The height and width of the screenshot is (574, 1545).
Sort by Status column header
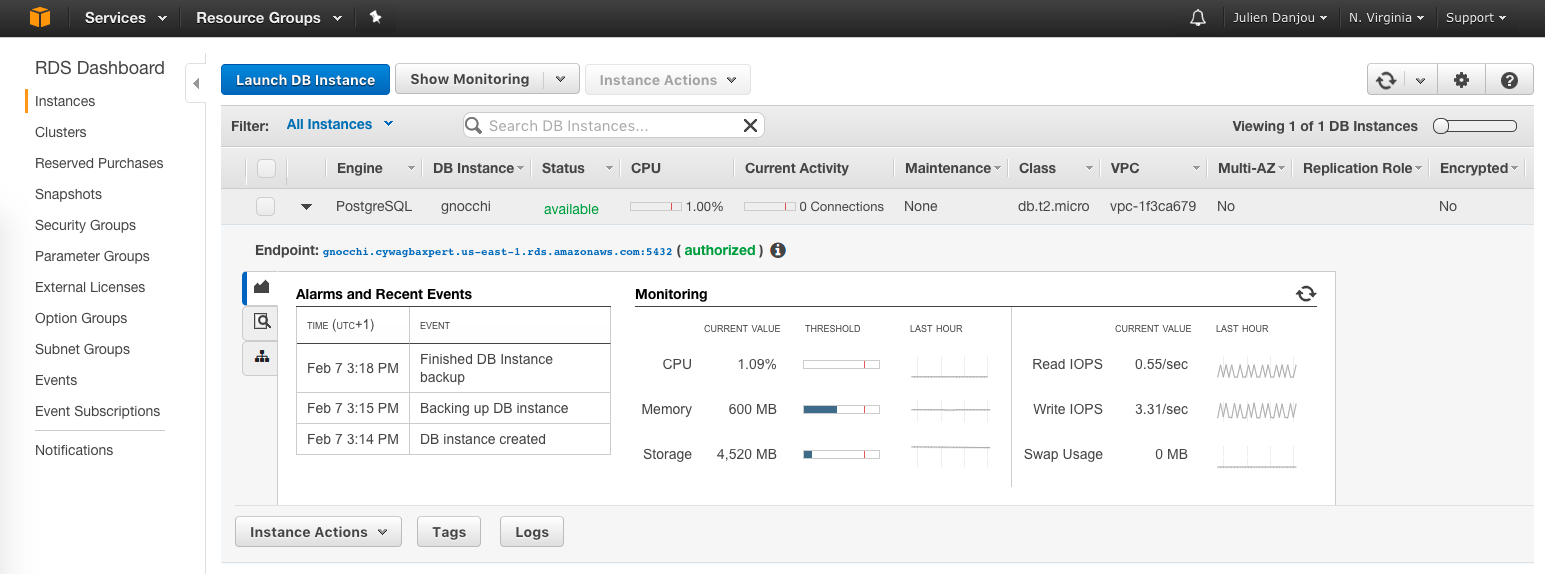(576, 168)
